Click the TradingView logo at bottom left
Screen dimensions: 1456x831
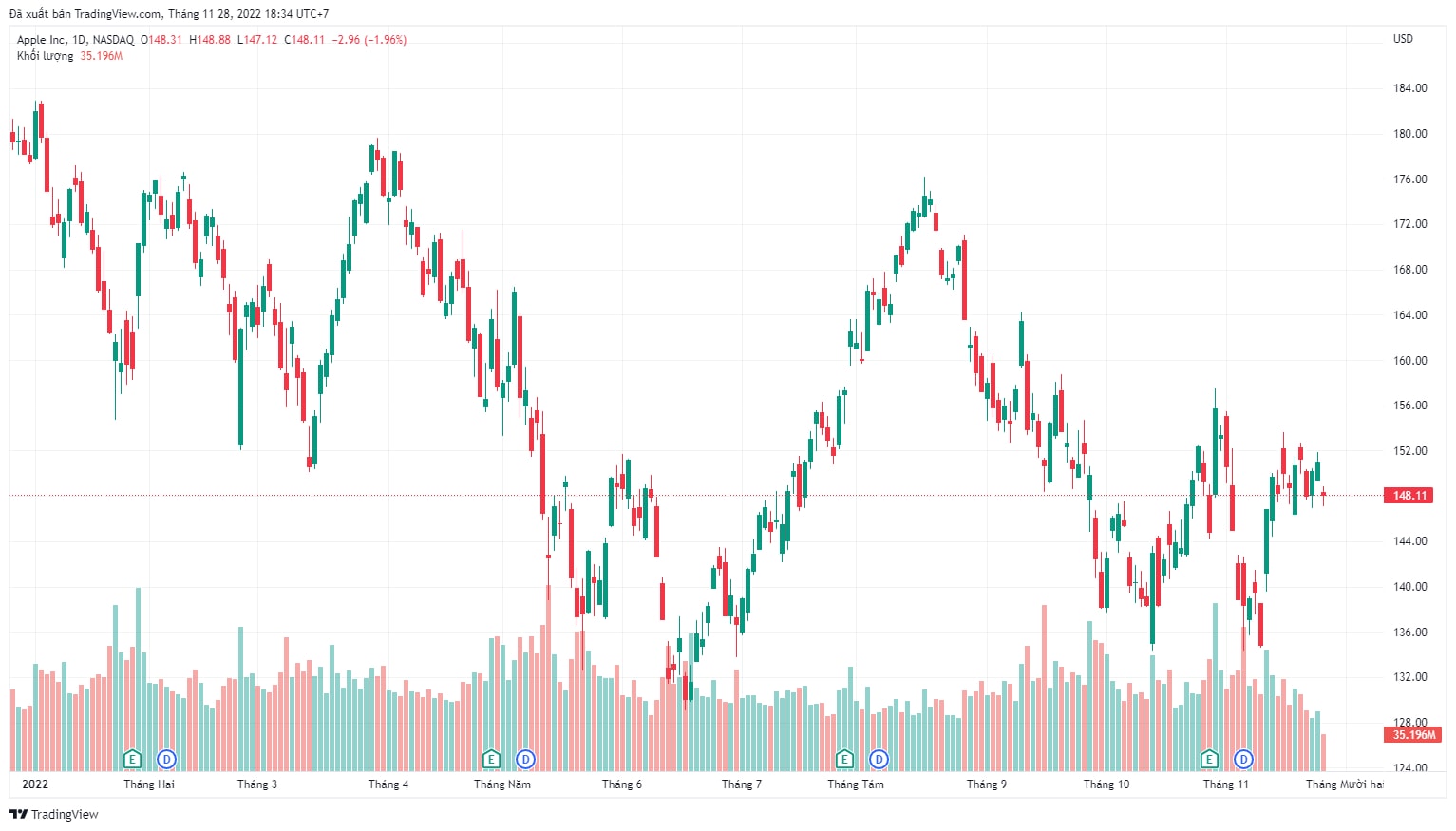click(x=54, y=814)
